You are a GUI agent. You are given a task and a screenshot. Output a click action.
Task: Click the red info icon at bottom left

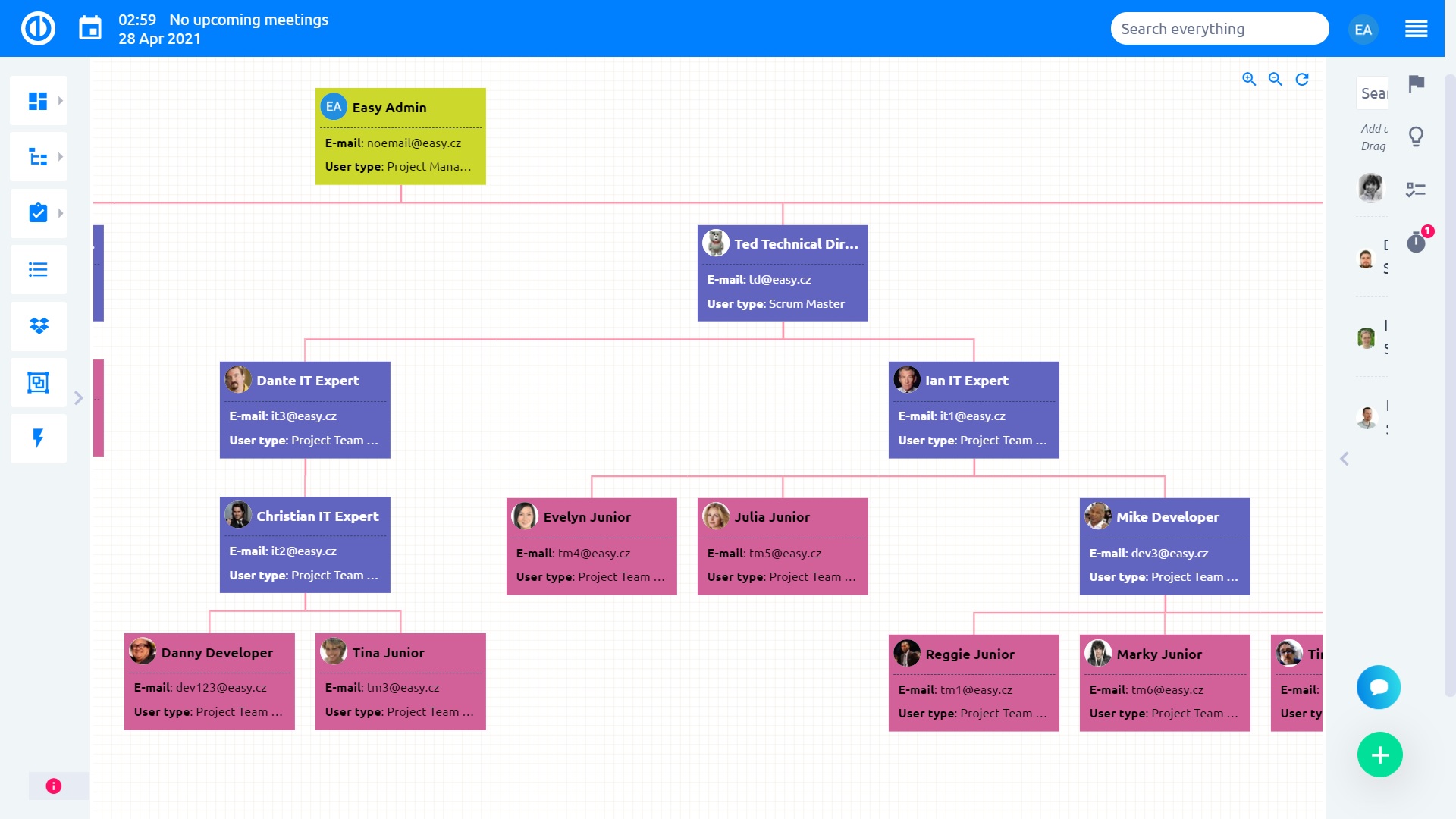pyautogui.click(x=53, y=786)
